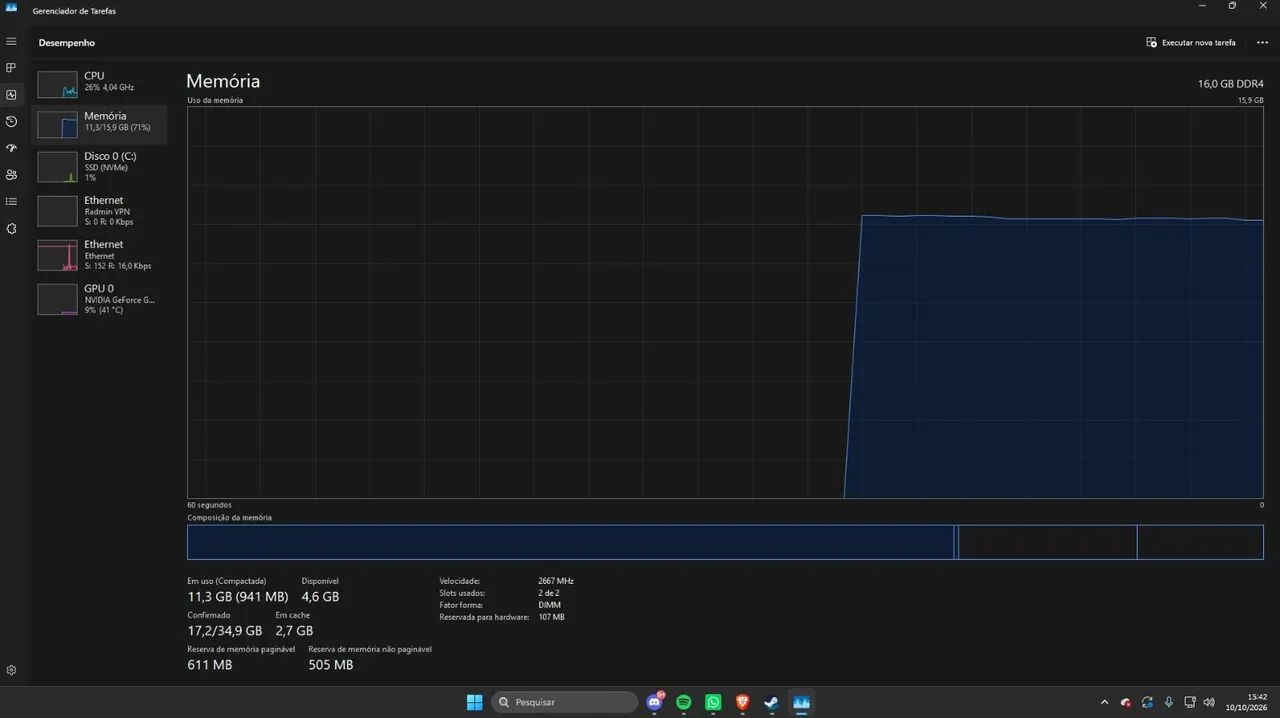Select the Ethernet Radmin VPN item

[x=99, y=211]
